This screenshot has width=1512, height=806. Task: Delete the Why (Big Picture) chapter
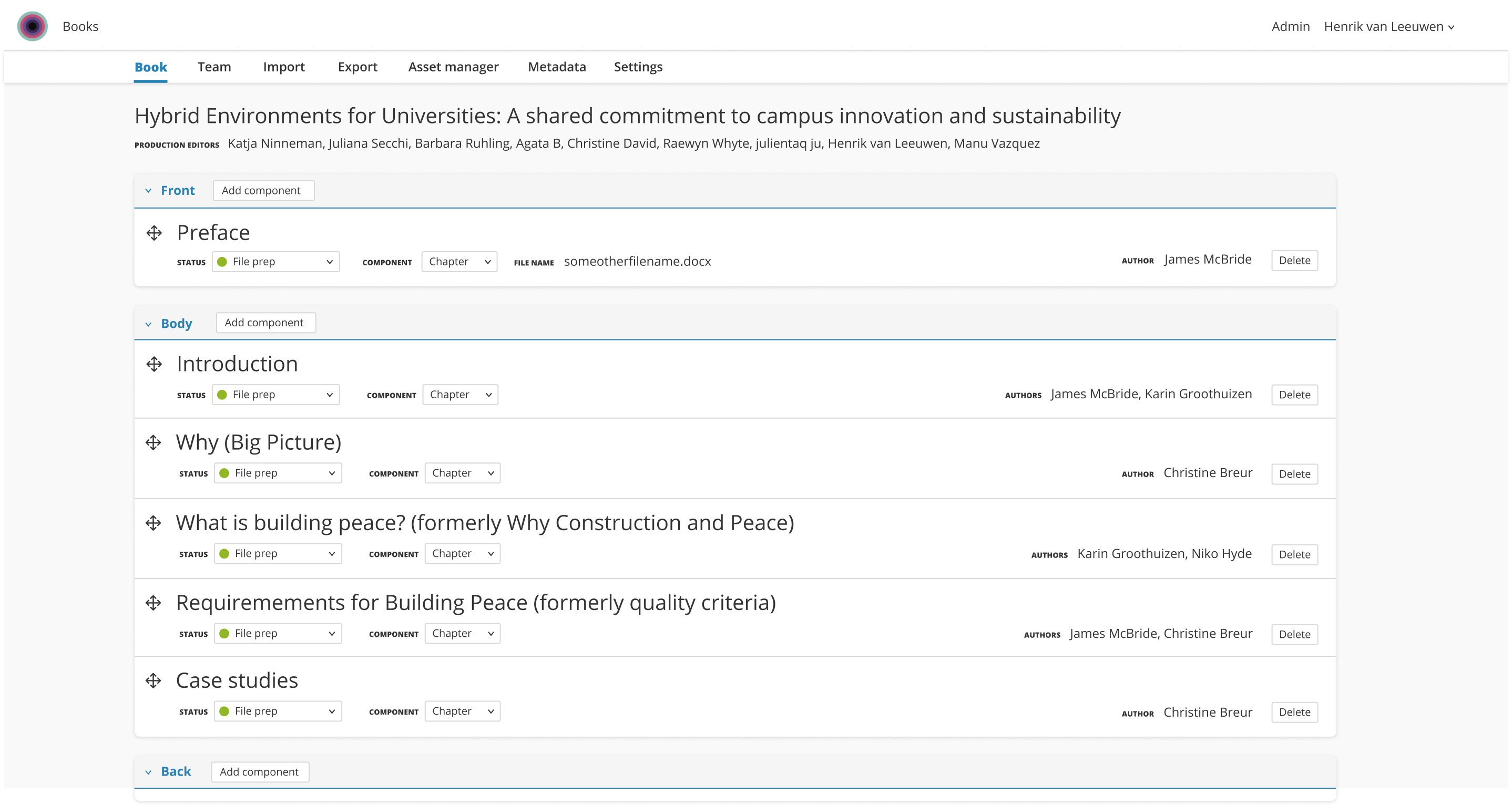[x=1294, y=474]
